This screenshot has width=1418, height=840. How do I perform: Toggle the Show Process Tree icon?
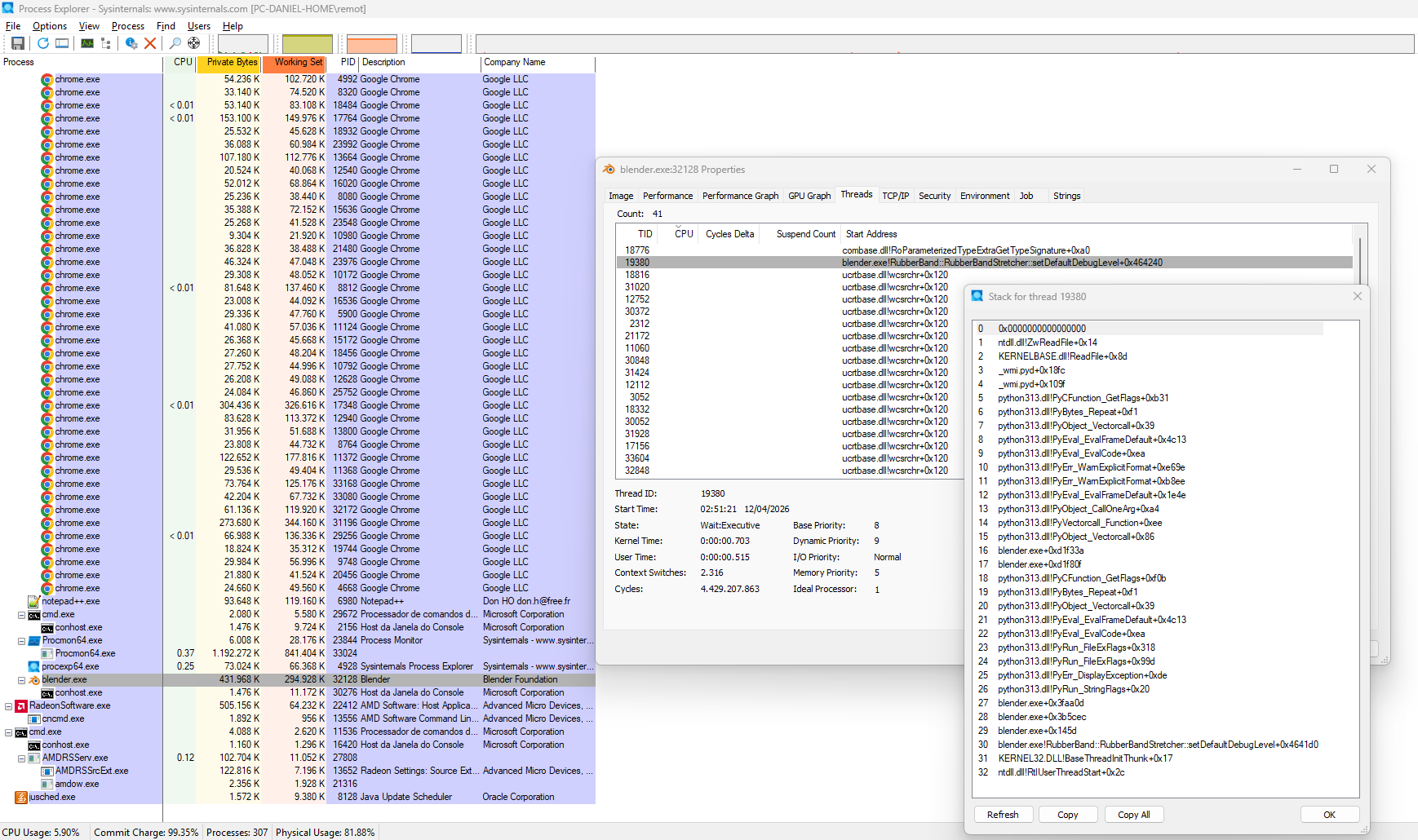(x=106, y=43)
